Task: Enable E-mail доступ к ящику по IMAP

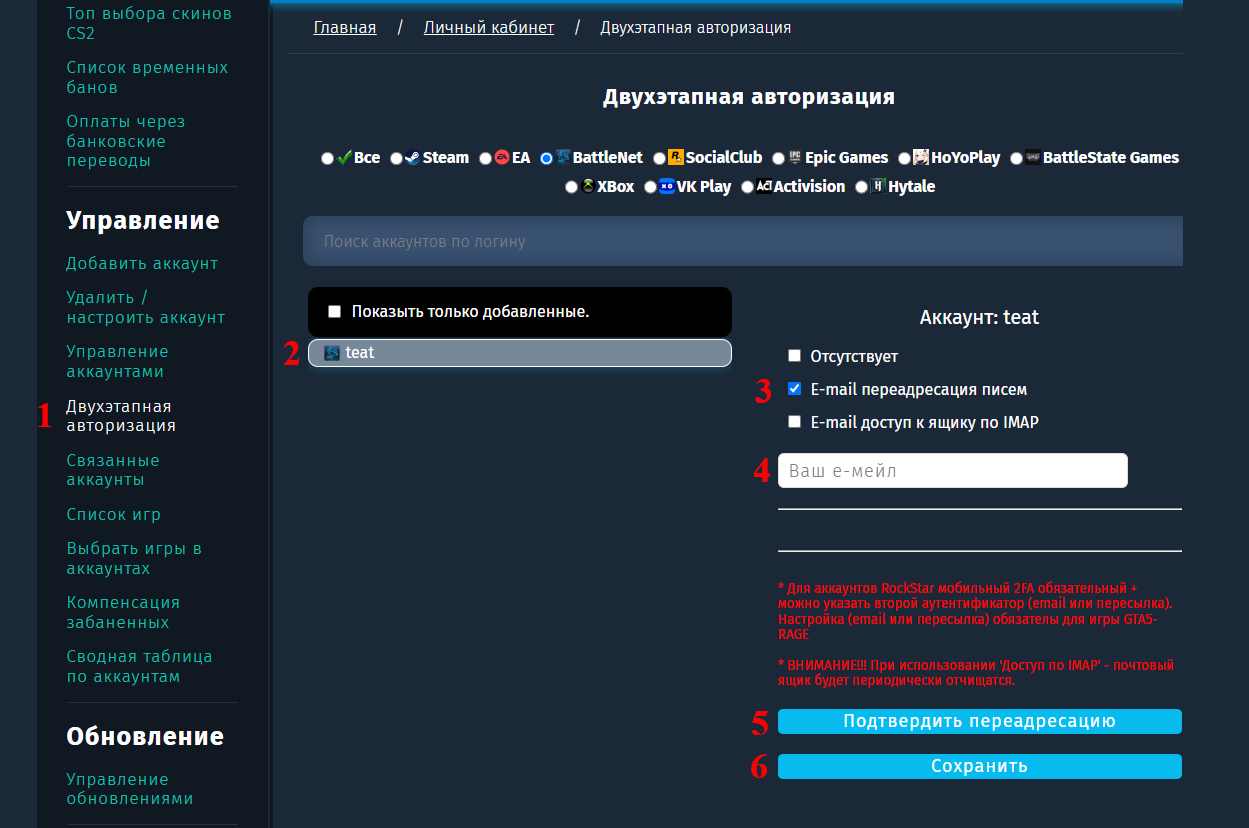Action: pos(795,422)
